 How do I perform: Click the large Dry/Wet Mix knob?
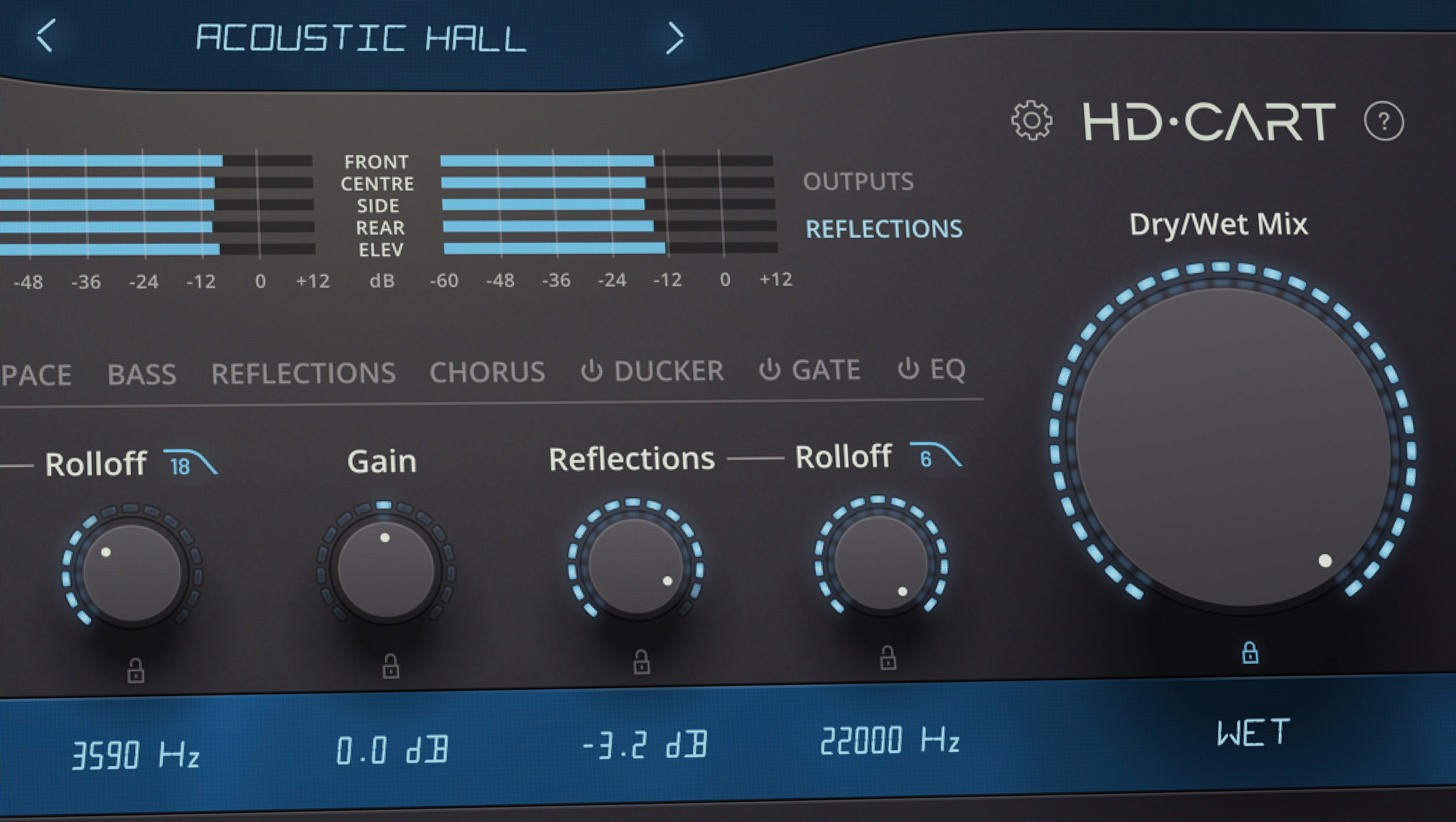pos(1233,446)
